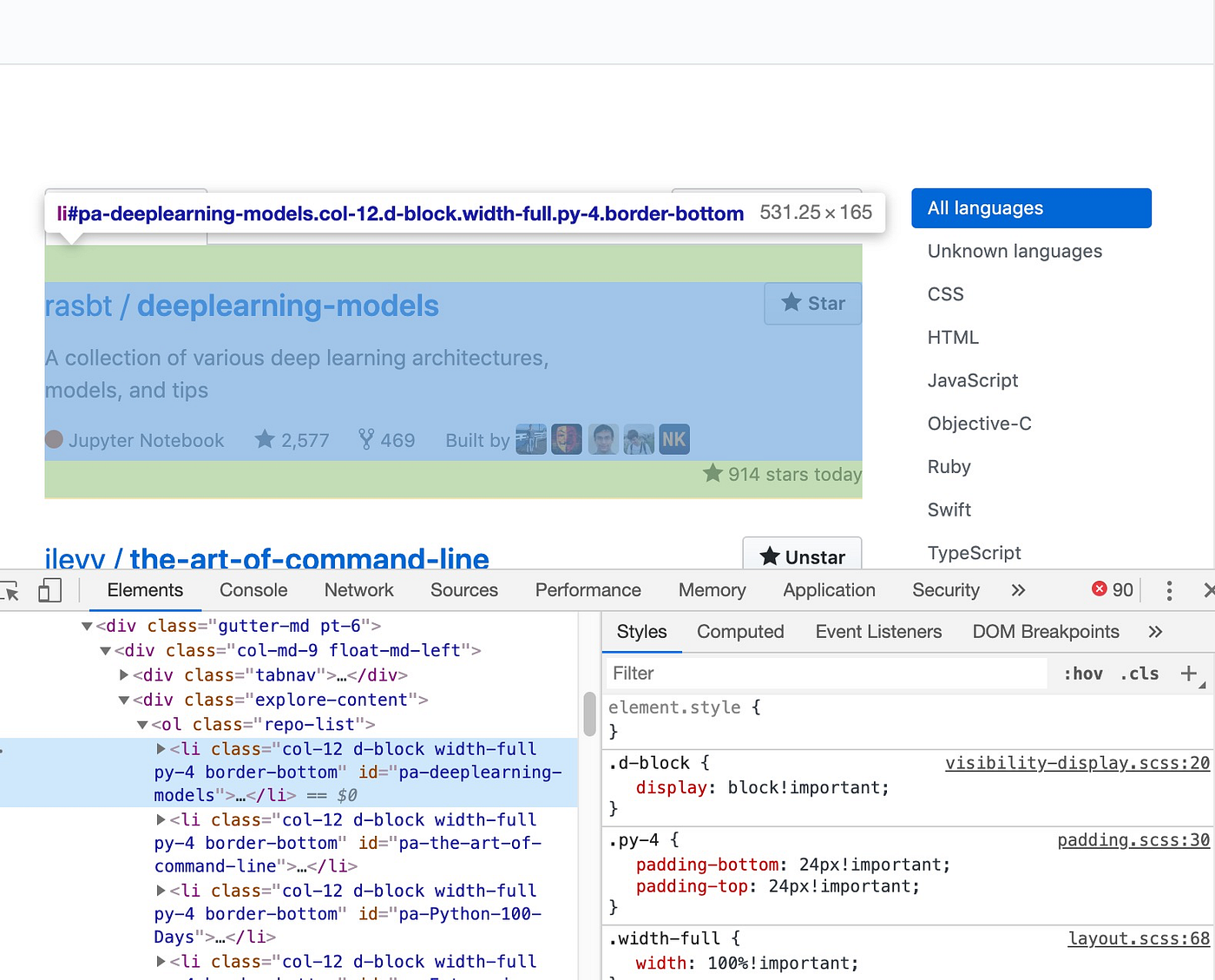Click the 90 errors counter badge

pyautogui.click(x=1112, y=589)
